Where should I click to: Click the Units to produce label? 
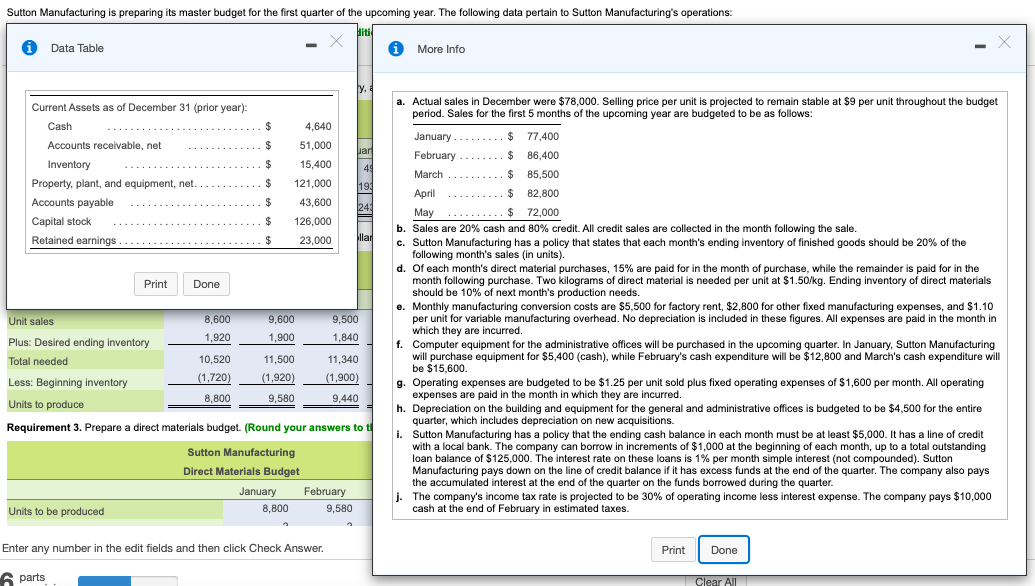pyautogui.click(x=46, y=405)
